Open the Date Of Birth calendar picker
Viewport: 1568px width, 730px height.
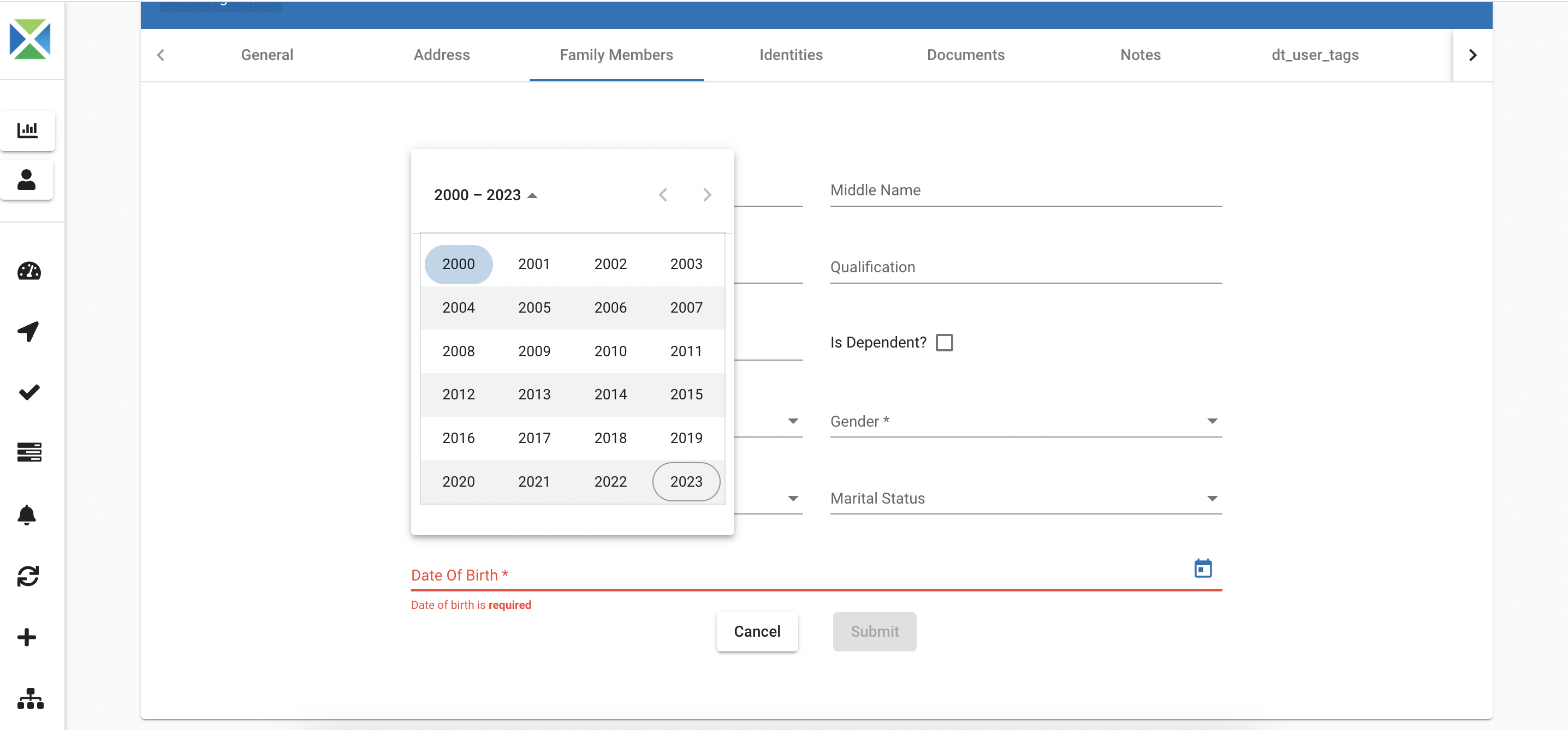[1203, 568]
